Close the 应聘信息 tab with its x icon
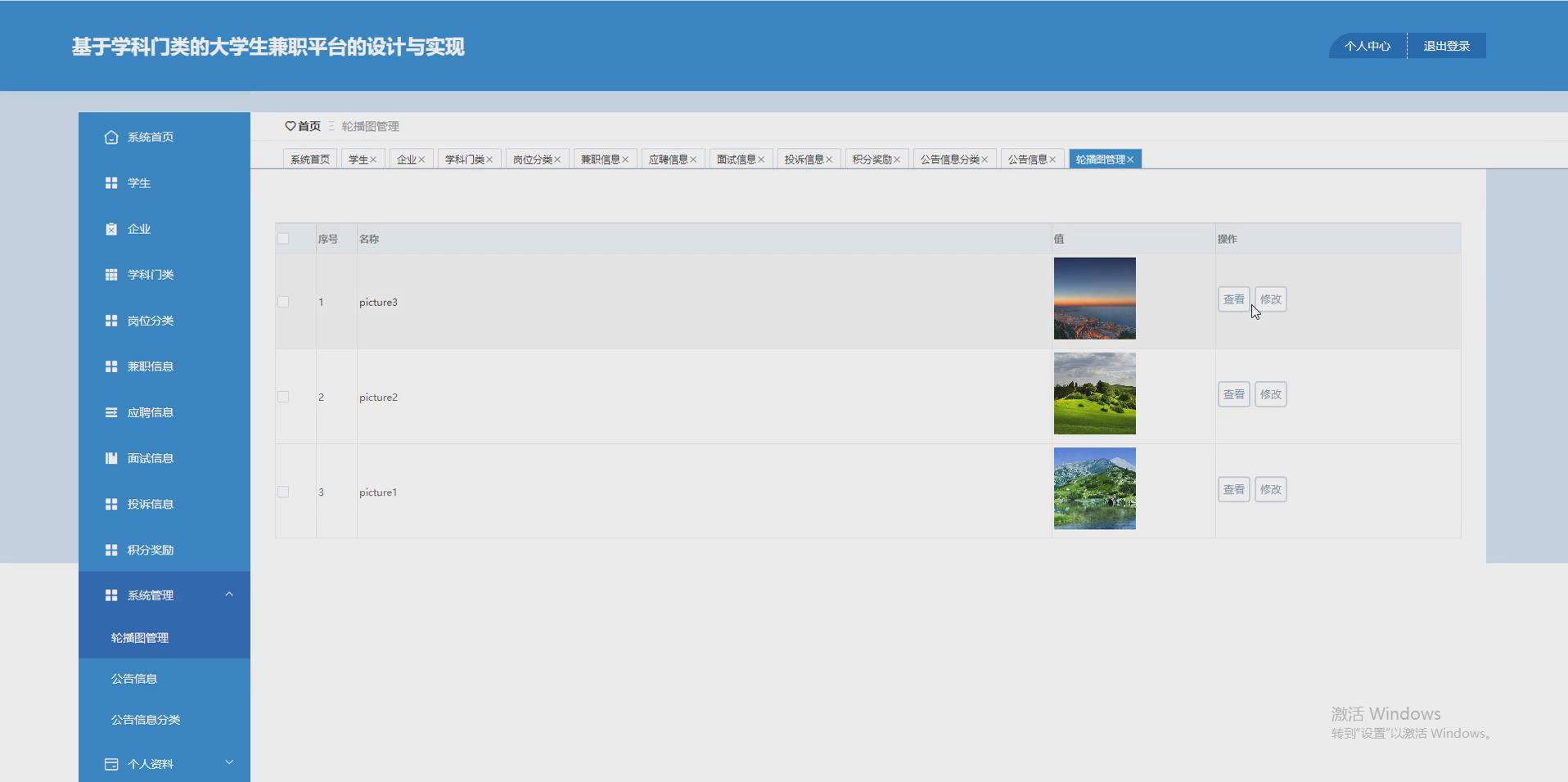The width and height of the screenshot is (1568, 782). pyautogui.click(x=693, y=160)
